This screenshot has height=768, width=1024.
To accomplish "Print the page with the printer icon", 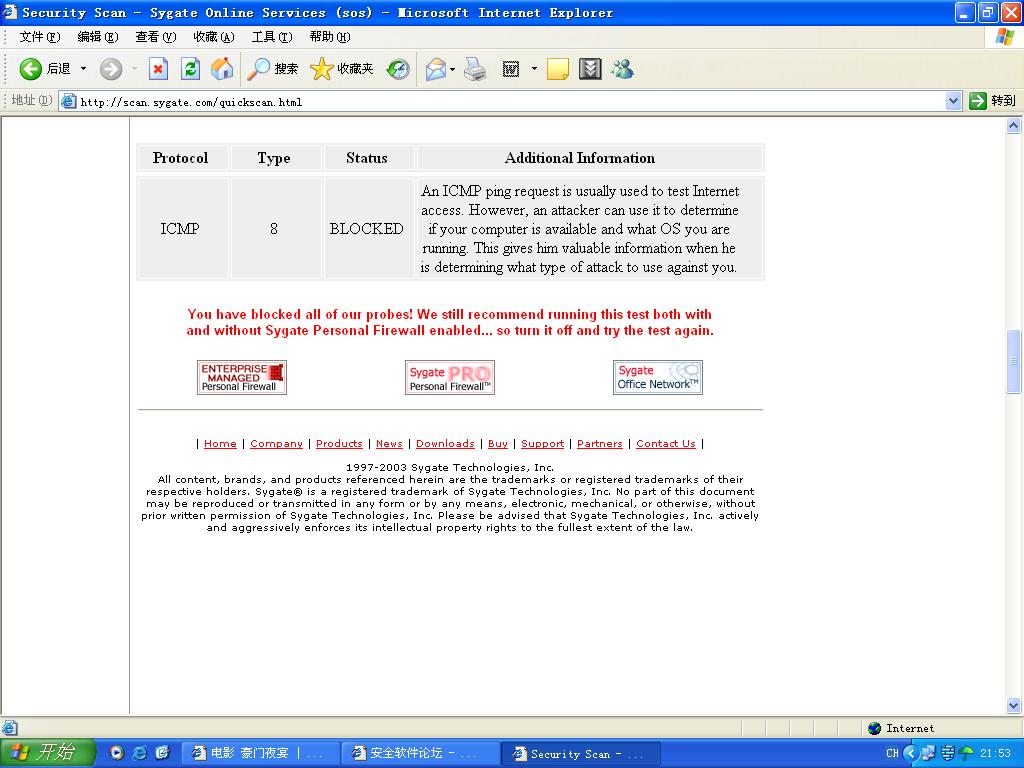I will coord(475,69).
